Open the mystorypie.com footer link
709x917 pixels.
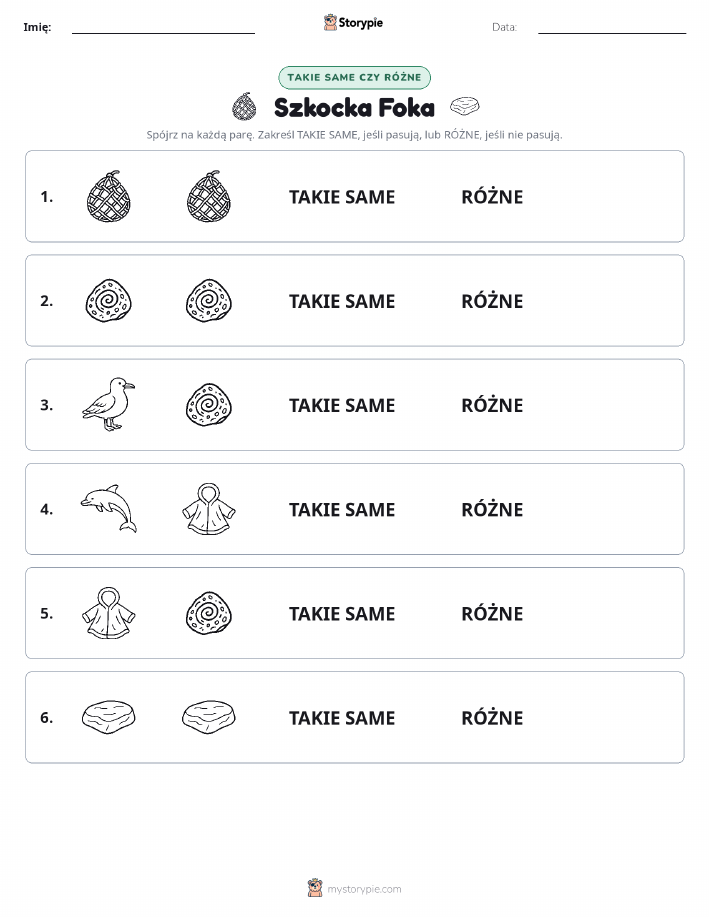[364, 889]
